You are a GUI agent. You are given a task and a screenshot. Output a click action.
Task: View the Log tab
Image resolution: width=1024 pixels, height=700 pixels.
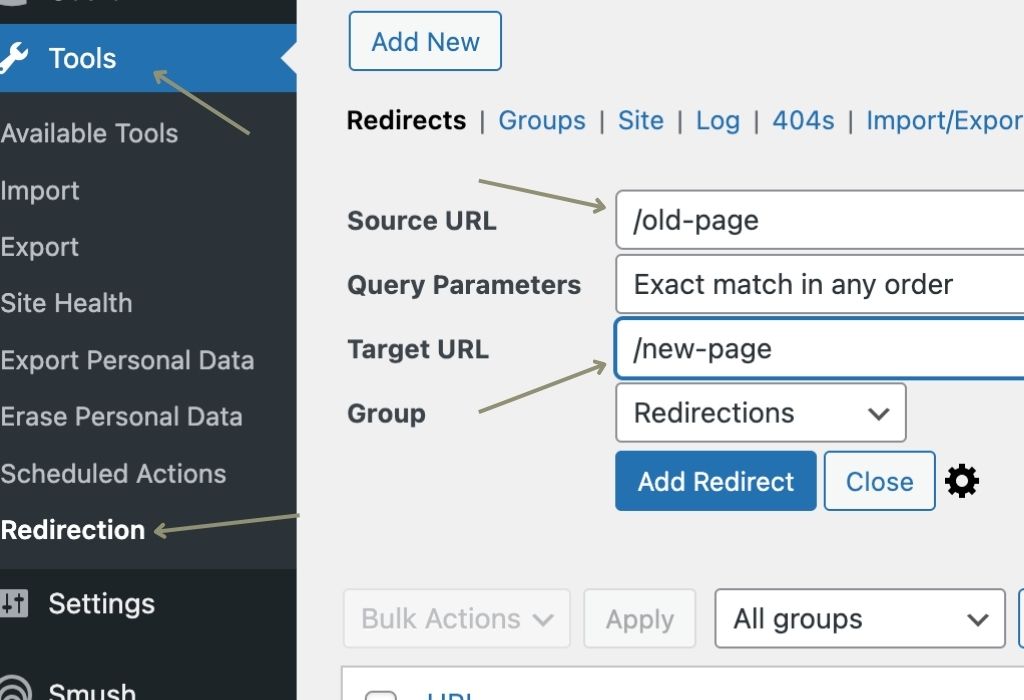tap(718, 120)
